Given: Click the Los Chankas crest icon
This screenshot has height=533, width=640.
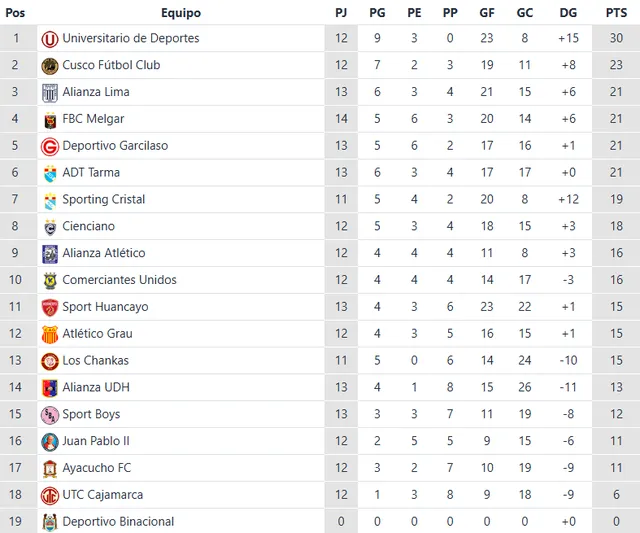Looking at the screenshot, I should (x=50, y=361).
